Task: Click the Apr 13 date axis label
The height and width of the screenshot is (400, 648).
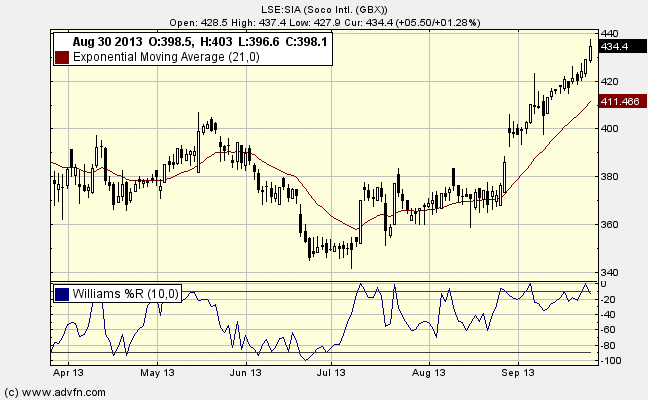Action: coord(68,373)
